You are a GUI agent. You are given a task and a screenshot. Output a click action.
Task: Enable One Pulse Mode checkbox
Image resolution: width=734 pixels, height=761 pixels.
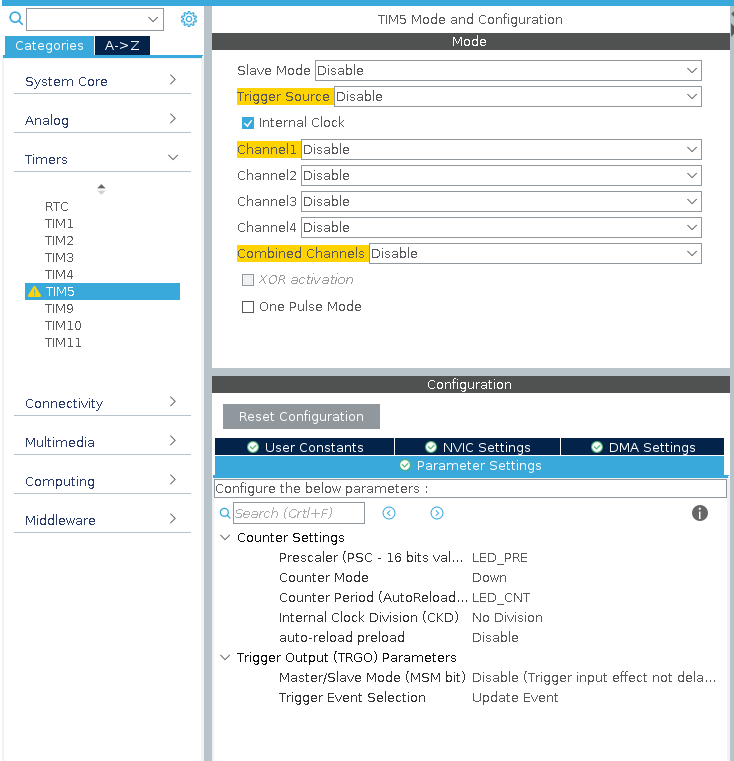[x=248, y=307]
